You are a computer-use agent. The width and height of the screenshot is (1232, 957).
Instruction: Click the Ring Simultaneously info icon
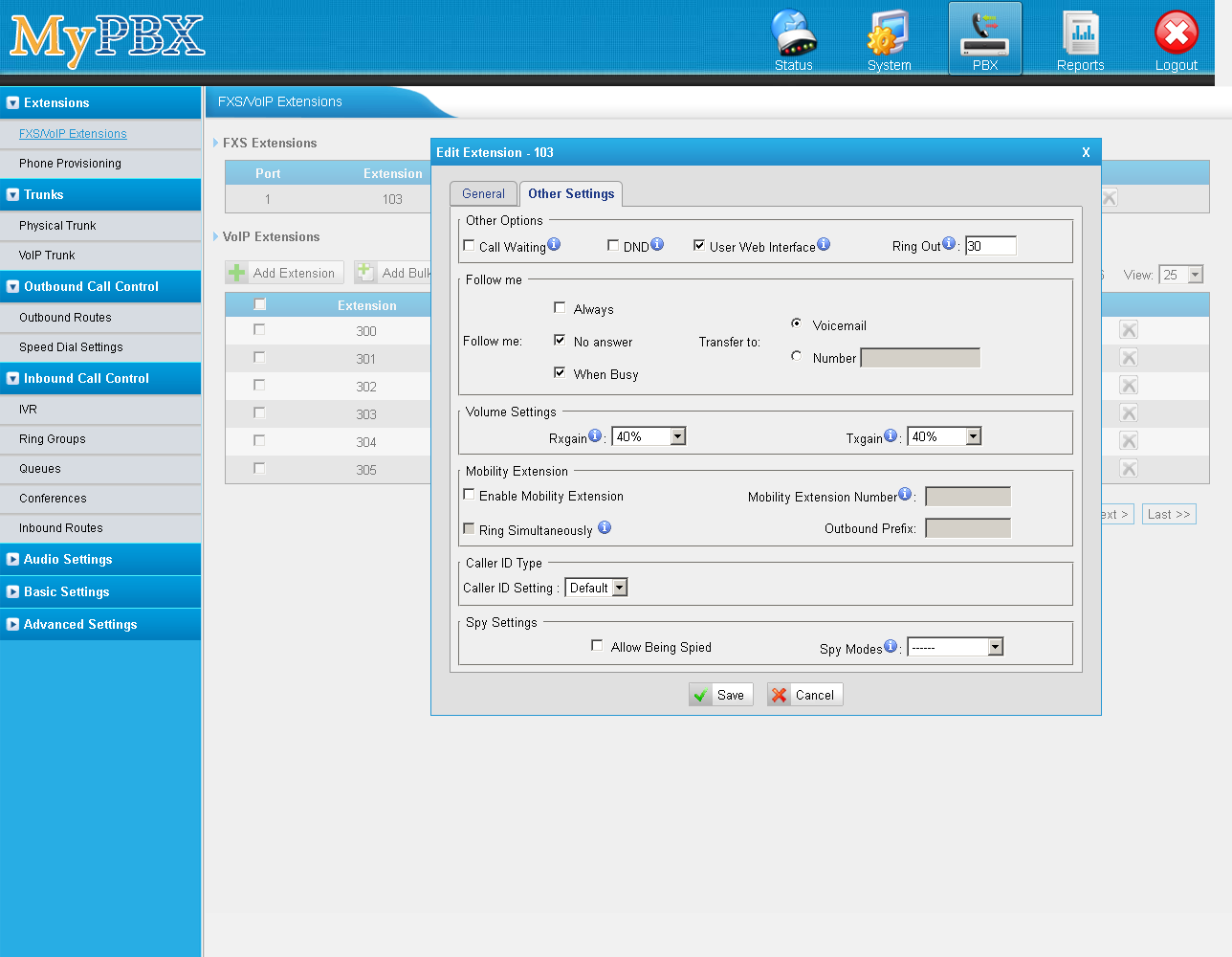click(605, 527)
